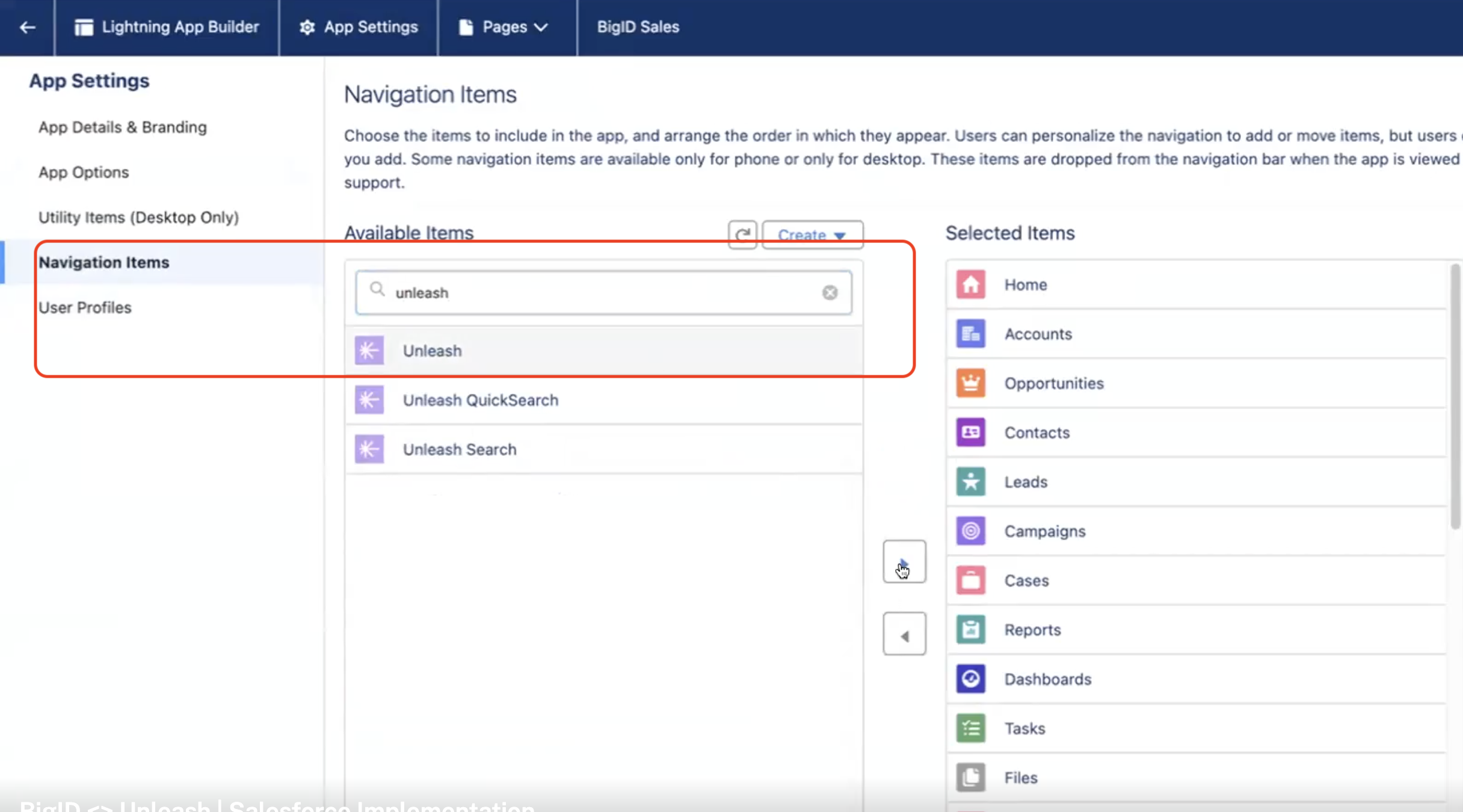Viewport: 1463px width, 812px height.
Task: Open Utility Items (Desktop Only)
Action: click(138, 217)
